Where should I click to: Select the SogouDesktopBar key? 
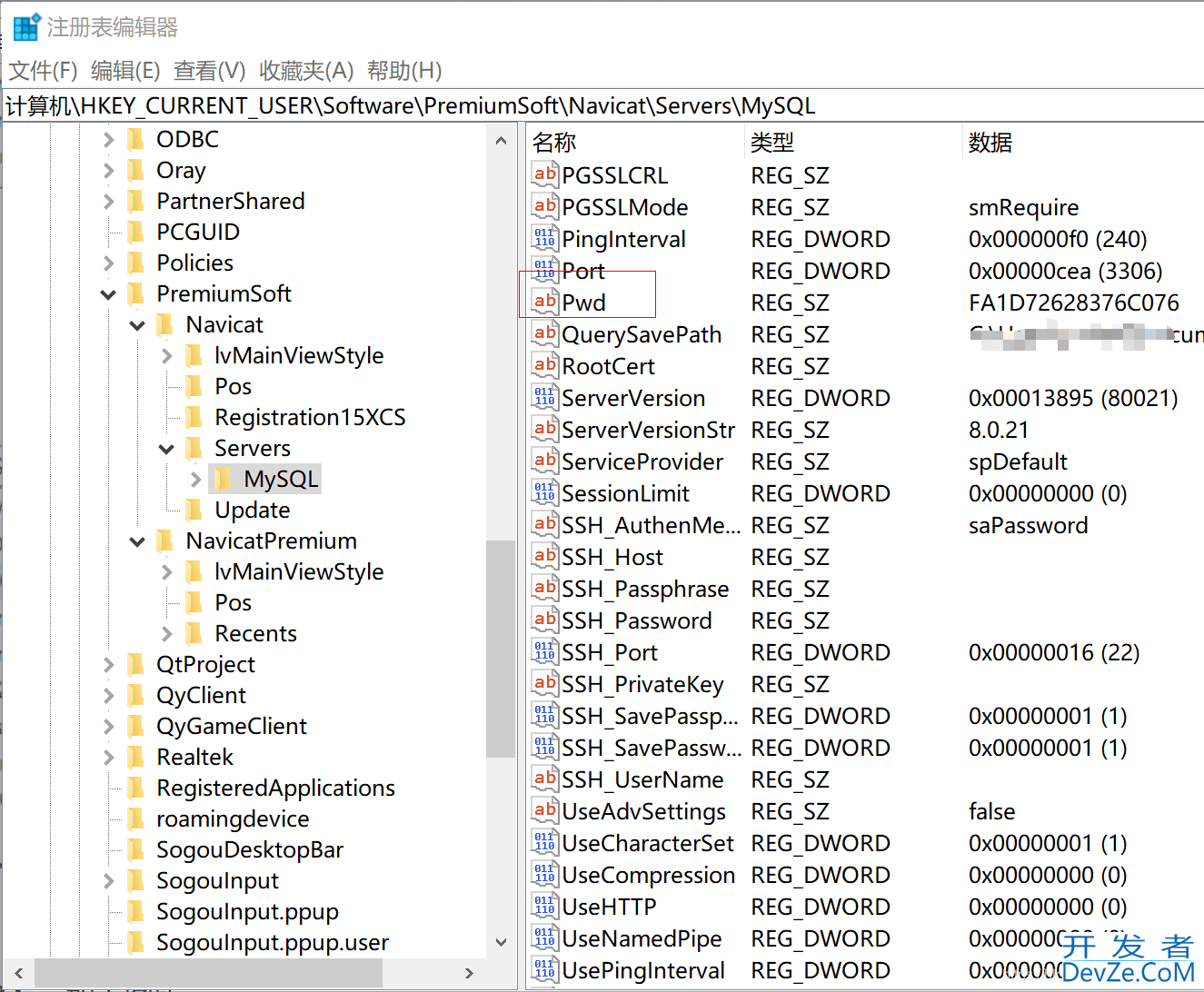point(250,849)
